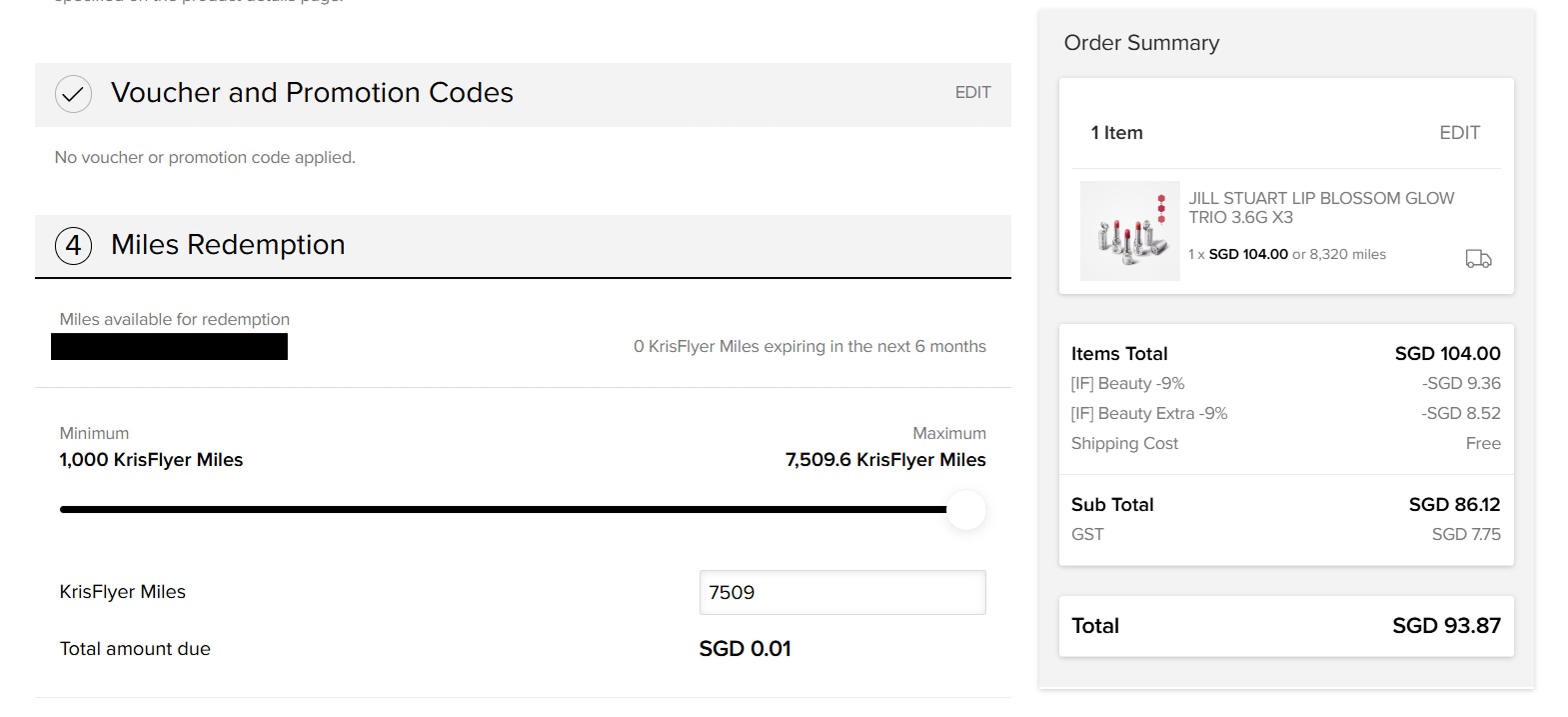Image resolution: width=1568 pixels, height=717 pixels.
Task: Click the [IF] Beauty Extra -9% discount line
Action: (x=1149, y=414)
